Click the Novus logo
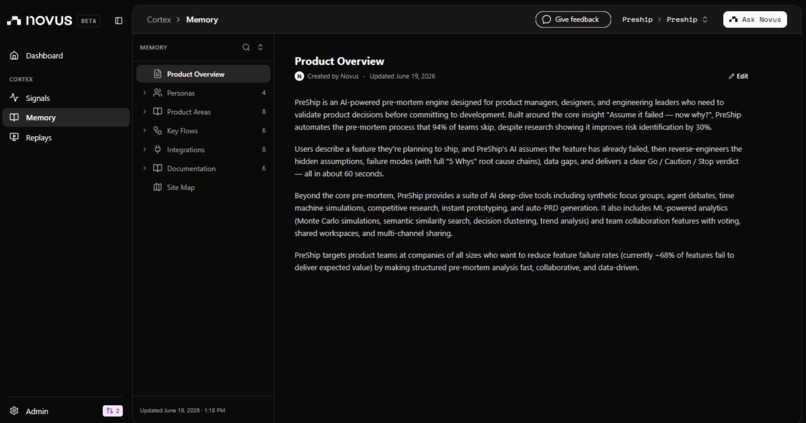The width and height of the screenshot is (806, 423). pos(40,21)
